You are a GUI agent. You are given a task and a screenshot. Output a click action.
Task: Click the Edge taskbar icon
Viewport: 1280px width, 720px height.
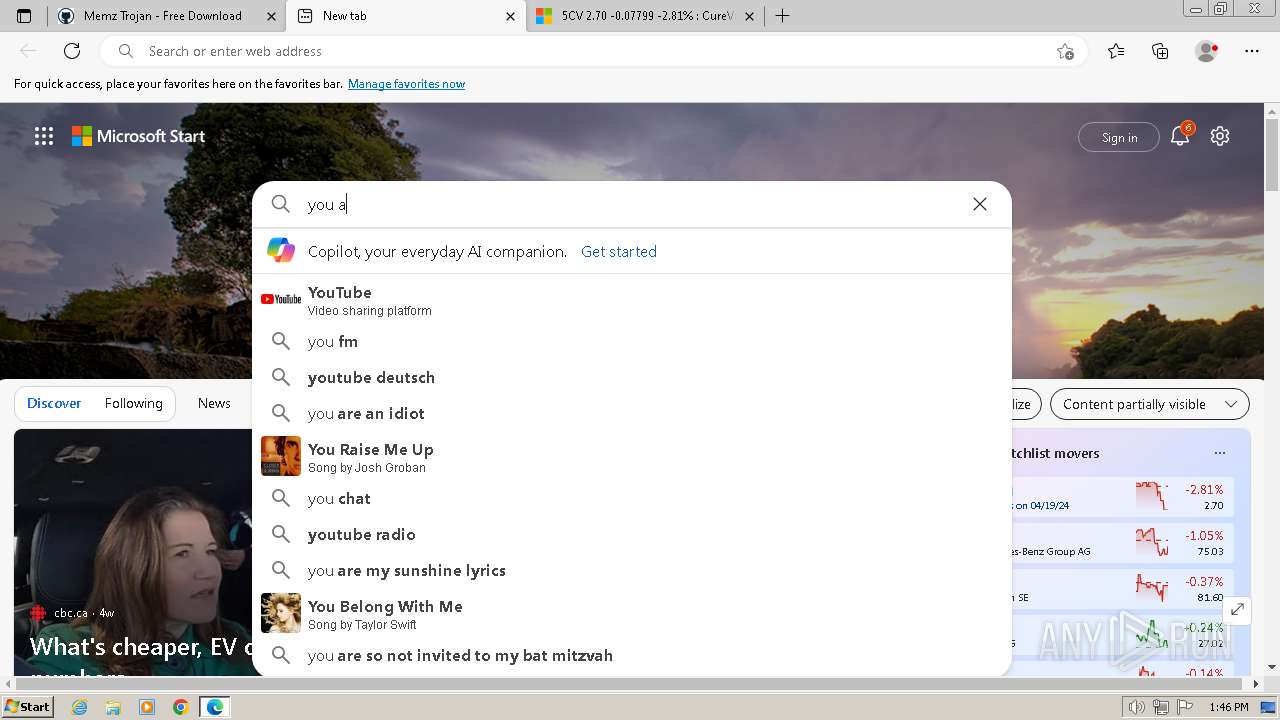click(x=215, y=707)
